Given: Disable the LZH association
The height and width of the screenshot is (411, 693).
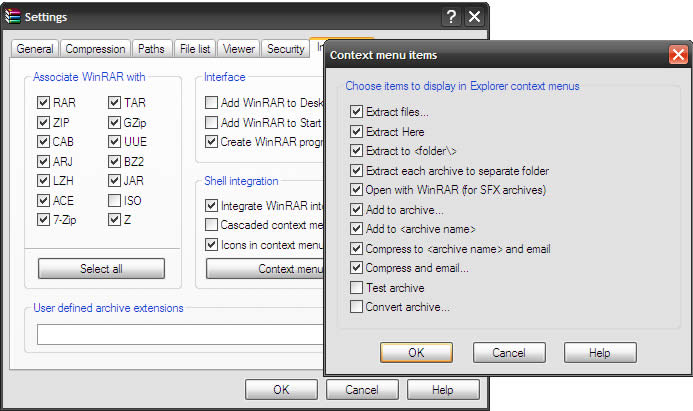Looking at the screenshot, I should [43, 180].
